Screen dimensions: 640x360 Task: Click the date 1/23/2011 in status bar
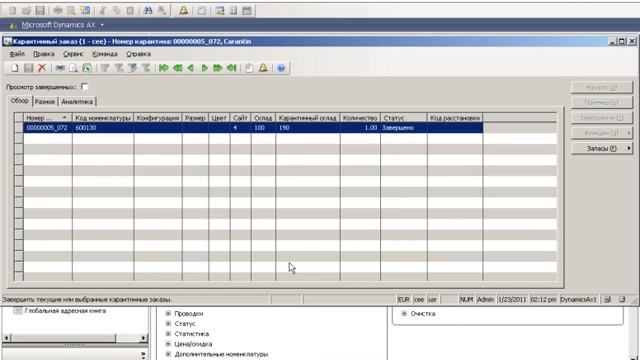[x=512, y=300]
